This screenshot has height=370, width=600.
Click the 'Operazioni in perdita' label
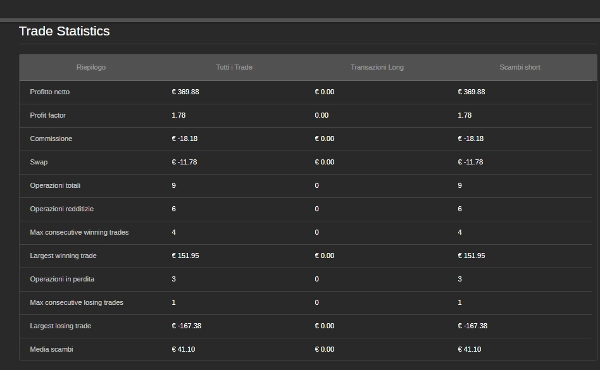tap(62, 279)
